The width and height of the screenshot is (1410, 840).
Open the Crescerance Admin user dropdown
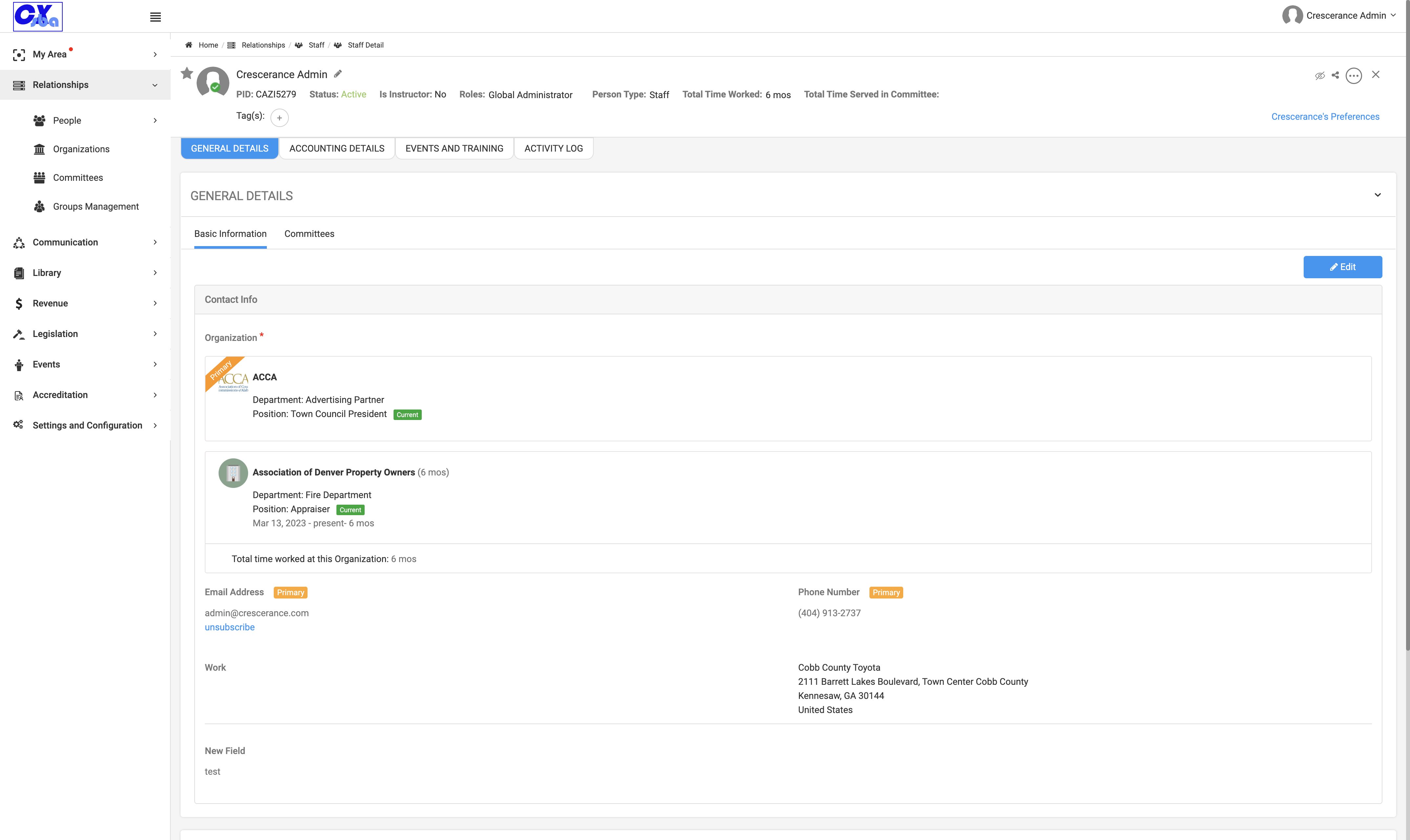coord(1339,15)
